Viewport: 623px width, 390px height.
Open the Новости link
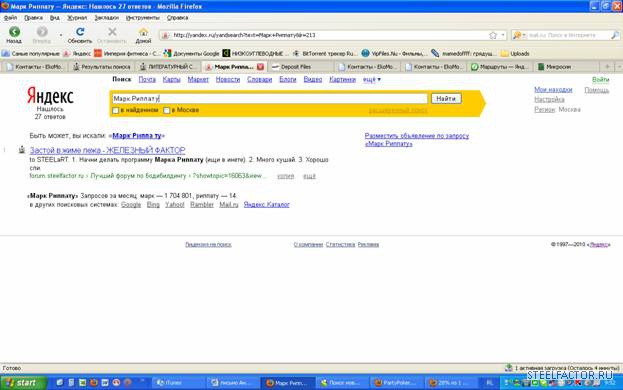coord(228,79)
